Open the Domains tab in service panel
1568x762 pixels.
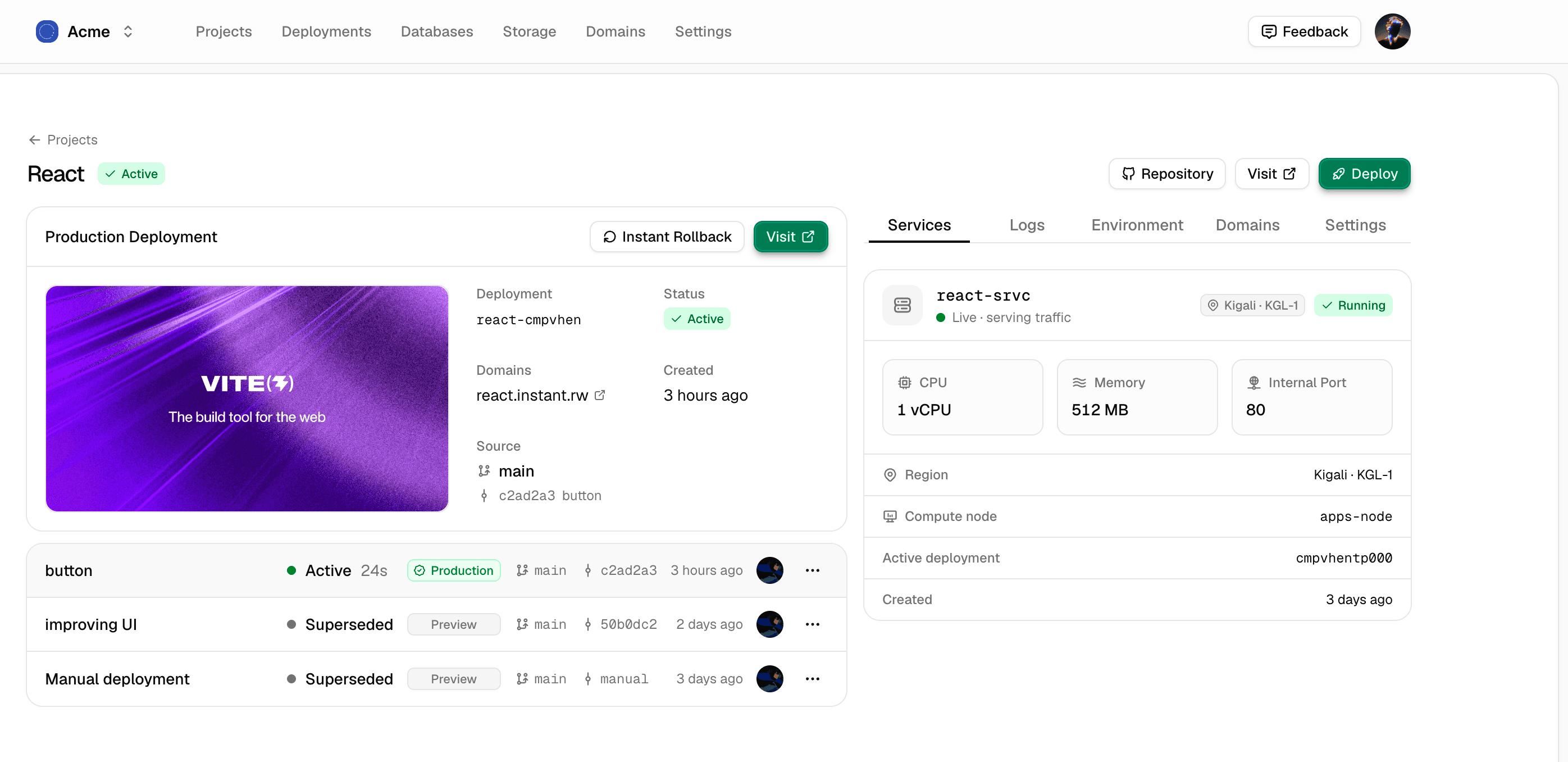[1247, 225]
